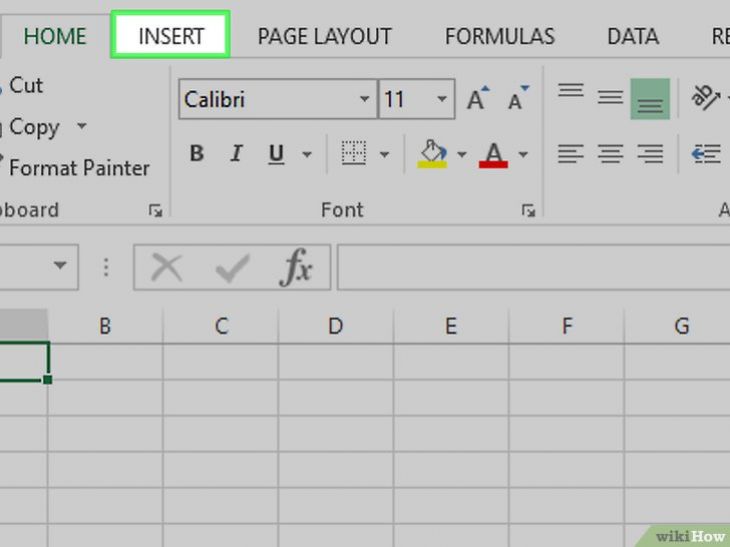
Task: Click the first-row cell under column C
Action: tap(221, 362)
